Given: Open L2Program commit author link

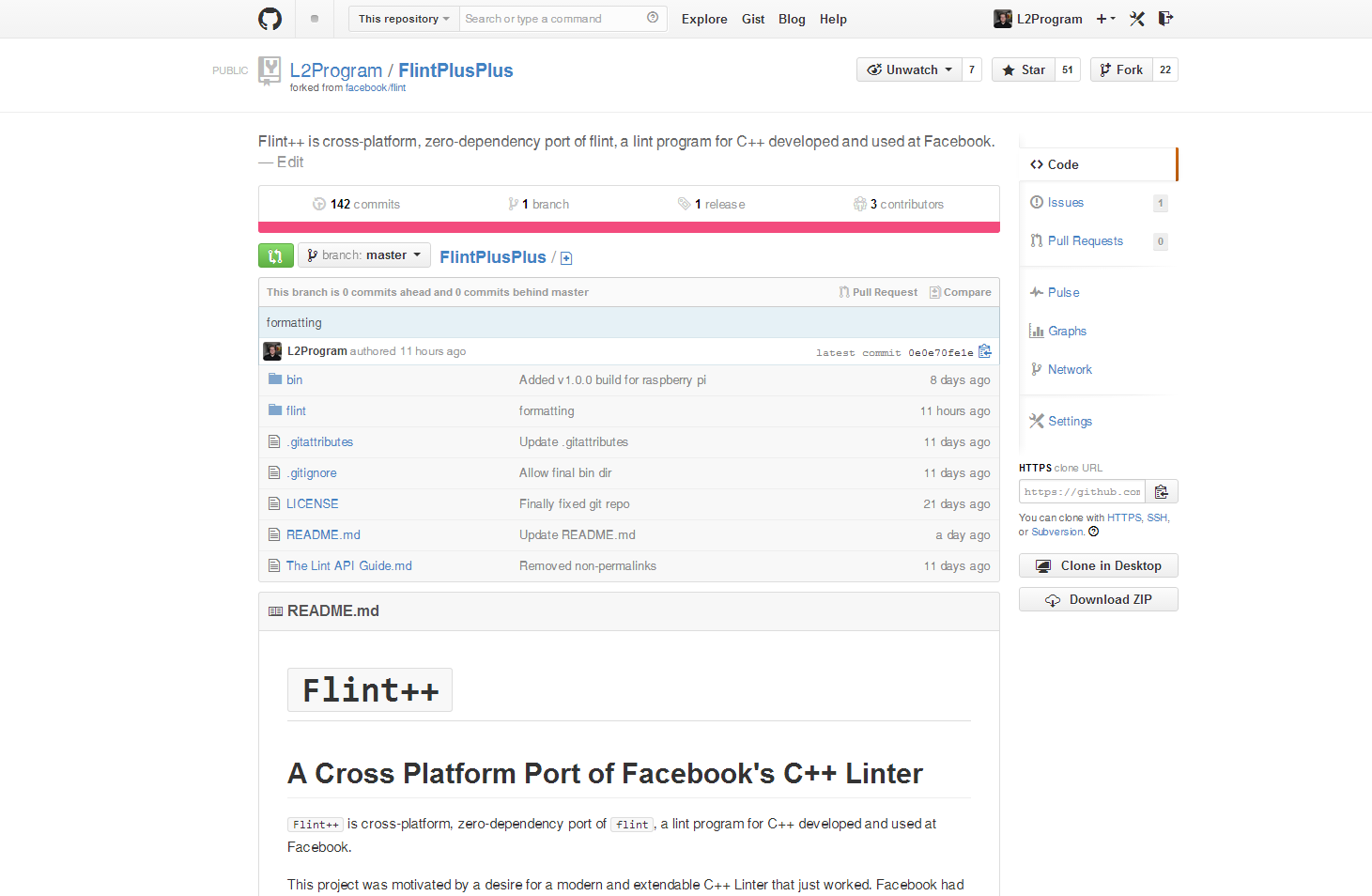Looking at the screenshot, I should [x=317, y=351].
